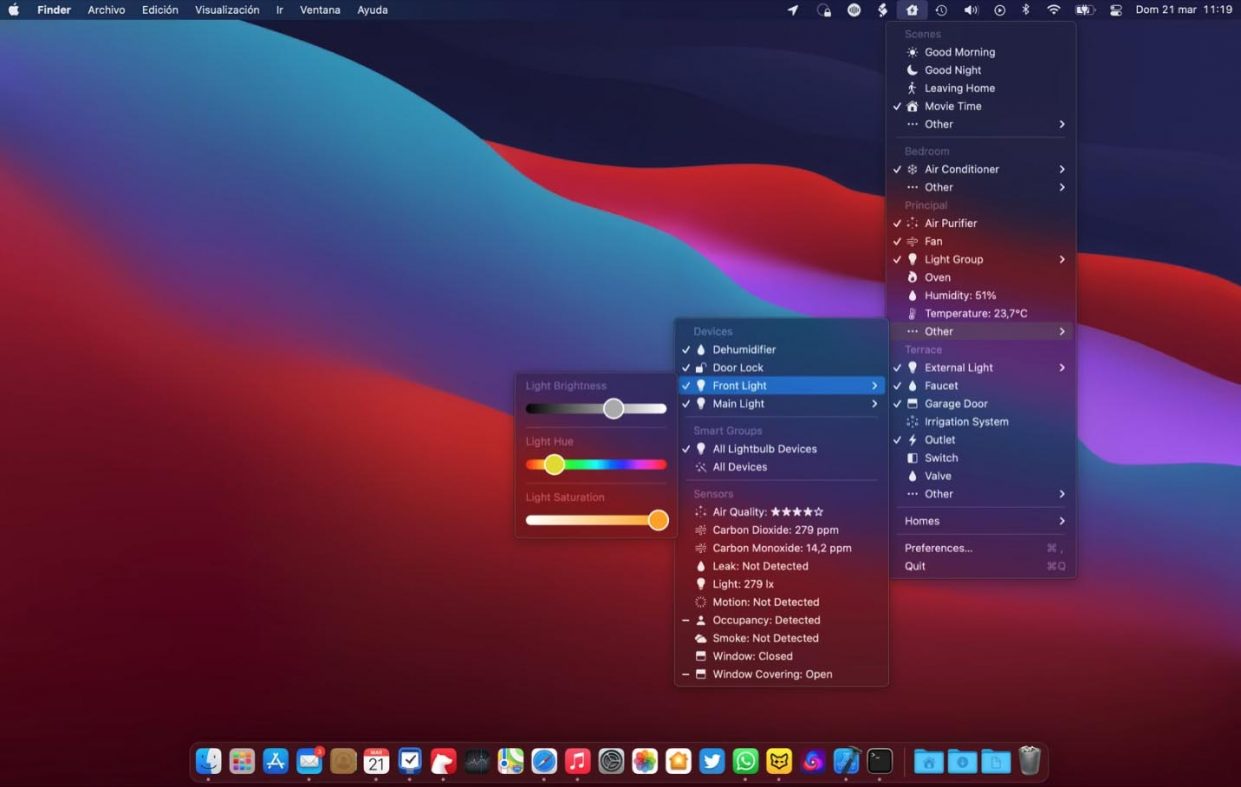This screenshot has height=787, width=1241.
Task: Open WhatsApp from the dock
Action: click(x=746, y=761)
